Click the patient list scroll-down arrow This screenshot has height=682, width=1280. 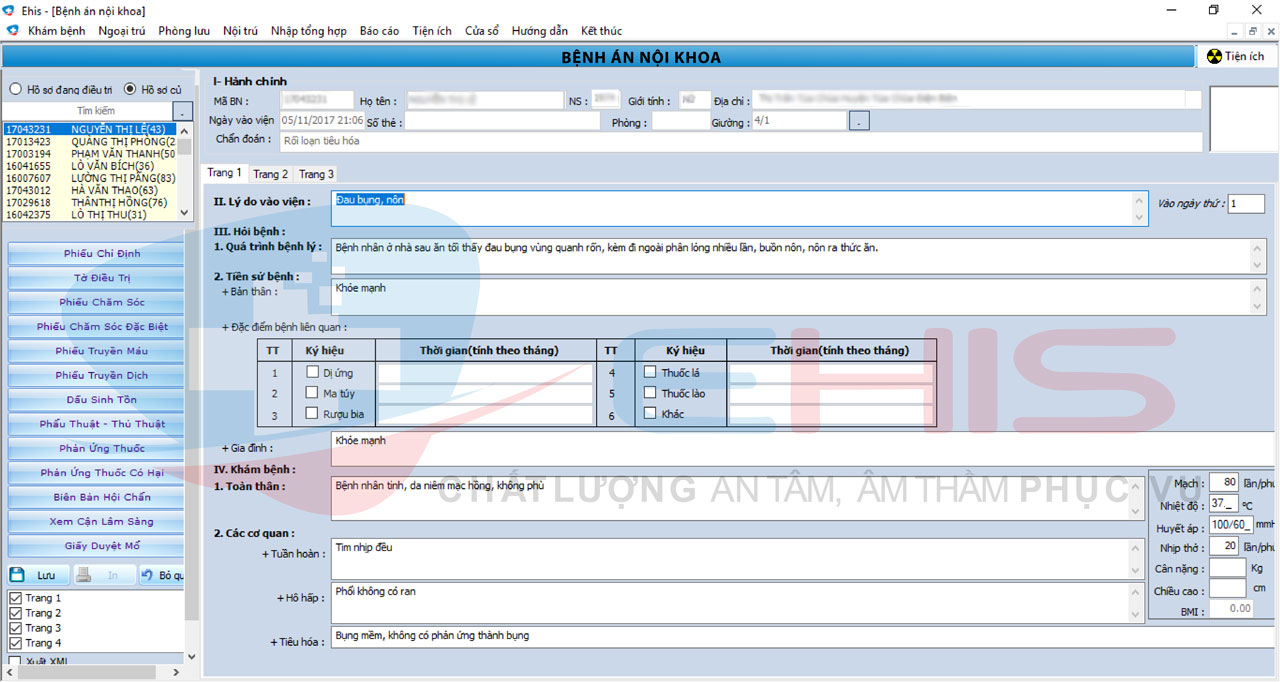[x=184, y=213]
